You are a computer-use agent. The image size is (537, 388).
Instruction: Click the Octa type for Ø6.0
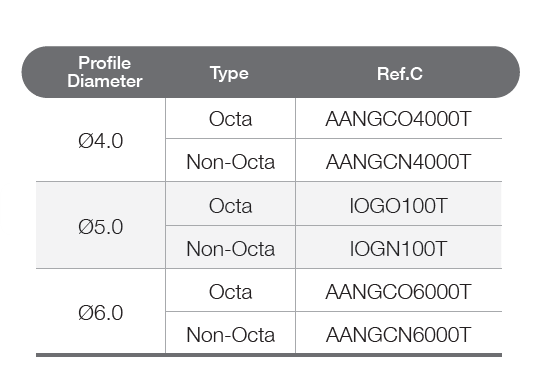click(230, 292)
